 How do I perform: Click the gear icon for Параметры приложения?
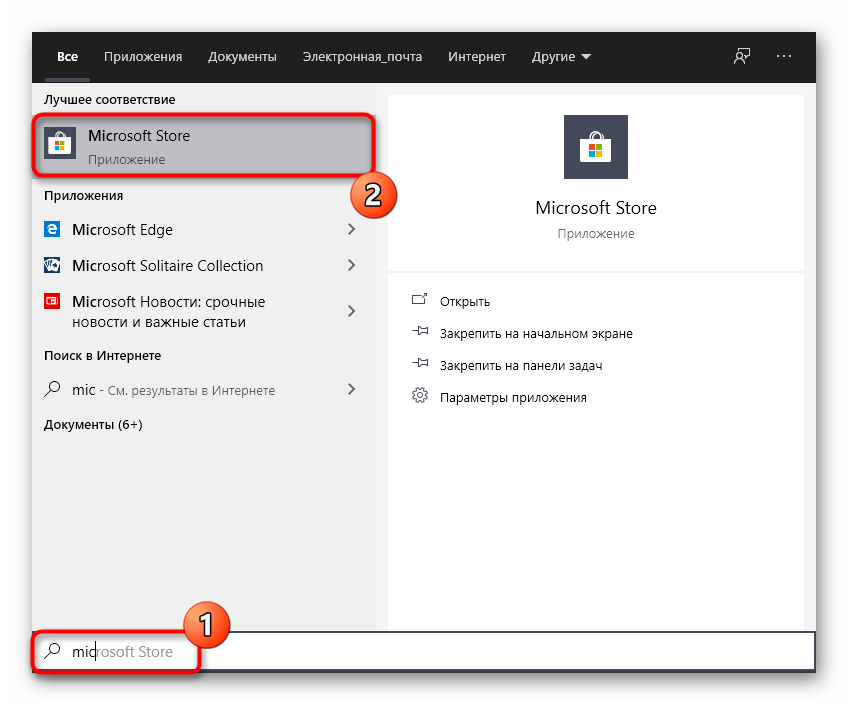(x=420, y=397)
